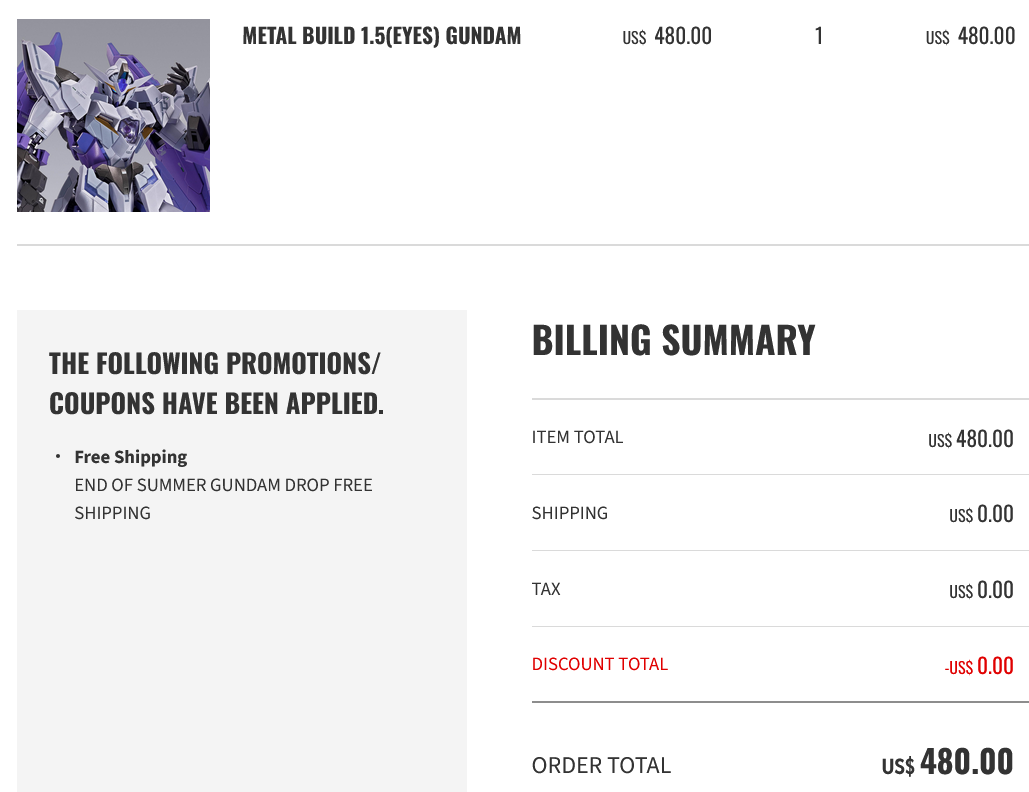
Task: Select the red discount amount -US$ 0.00
Action: [x=978, y=667]
